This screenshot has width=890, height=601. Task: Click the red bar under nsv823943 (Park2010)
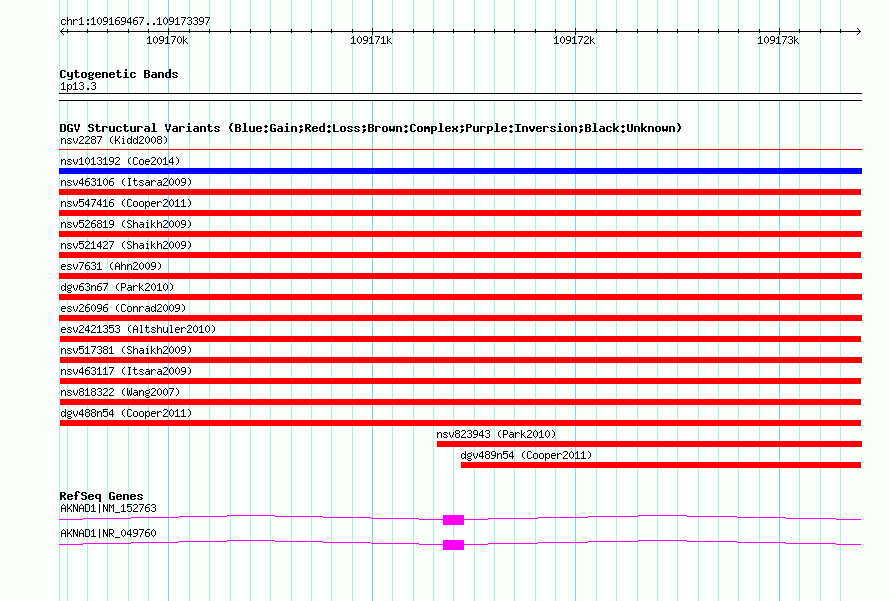pyautogui.click(x=648, y=444)
